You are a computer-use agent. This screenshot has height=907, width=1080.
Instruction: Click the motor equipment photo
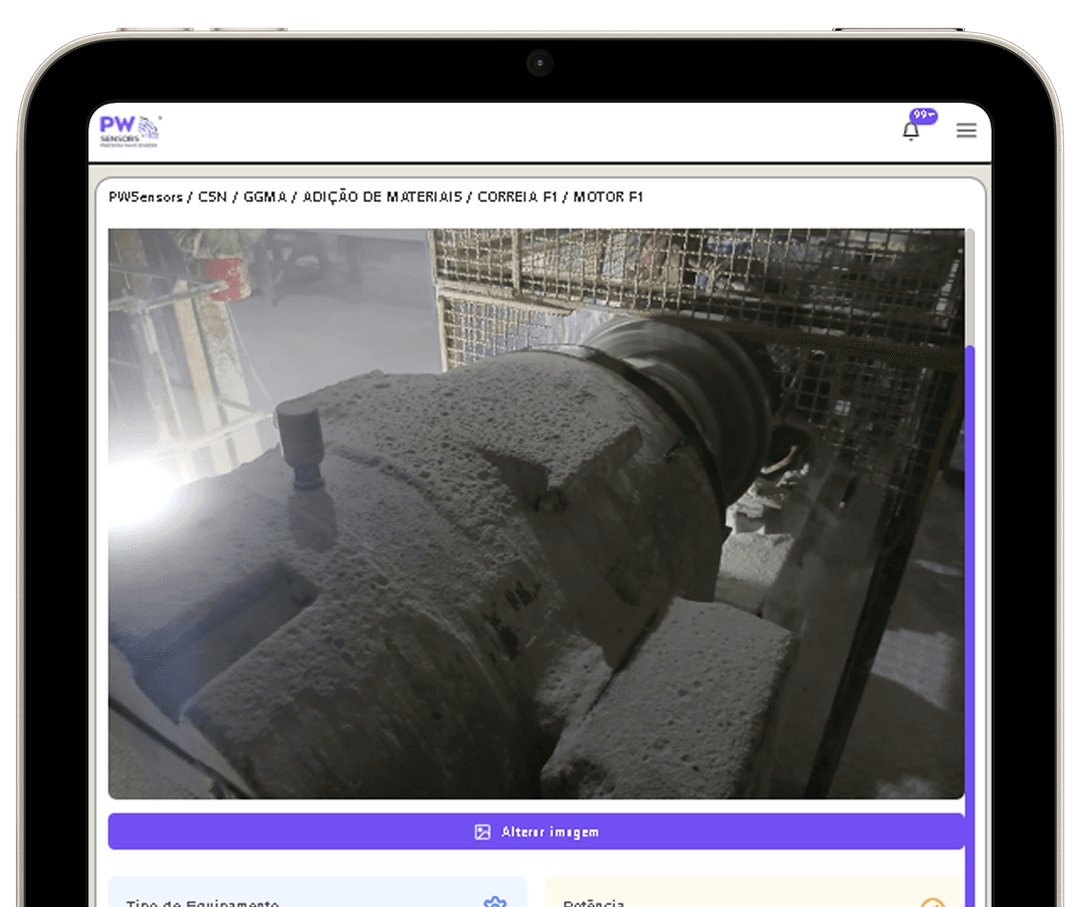click(x=538, y=510)
